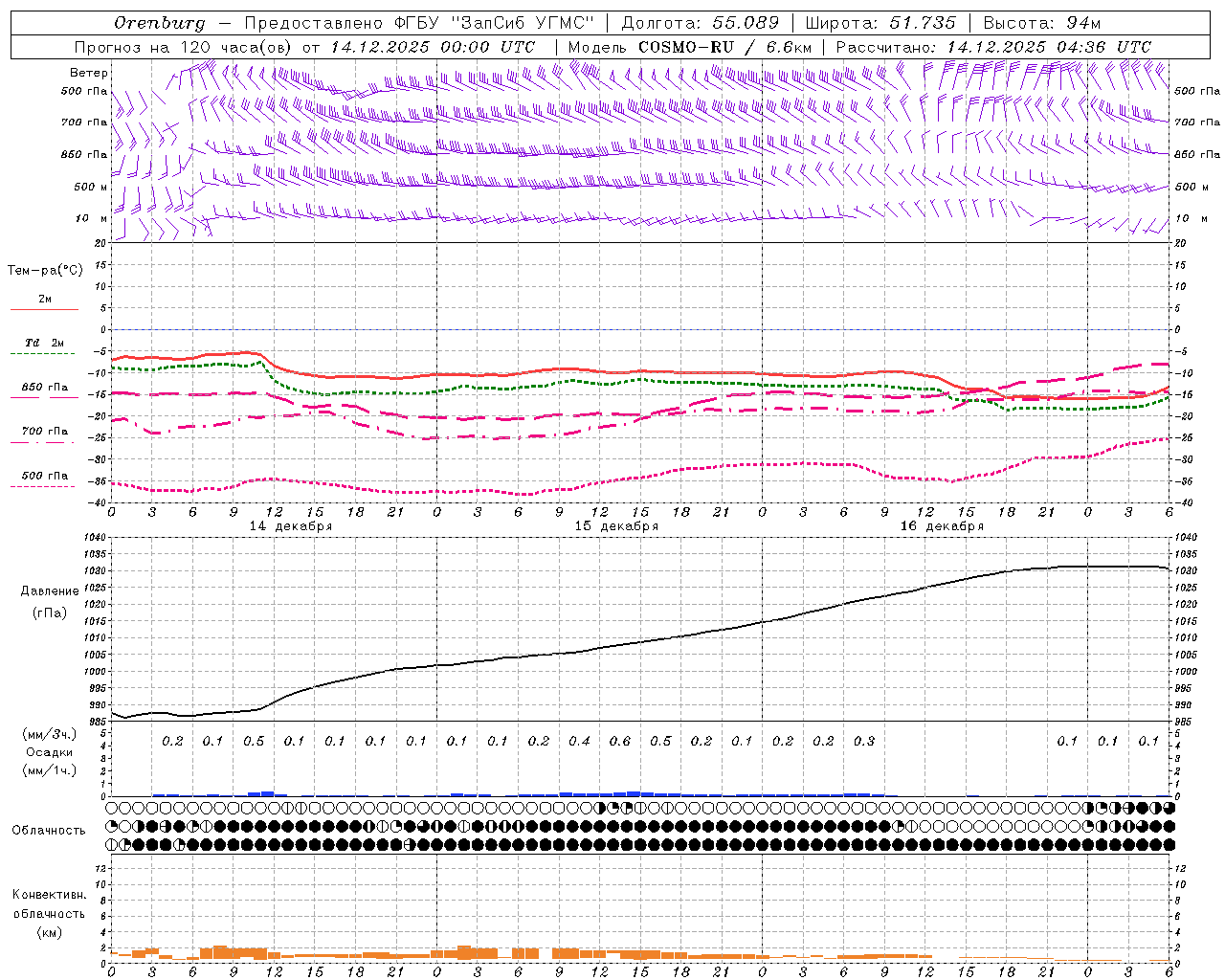
Task: Click the 0.6 precipitation amount value
Action: click(x=620, y=742)
